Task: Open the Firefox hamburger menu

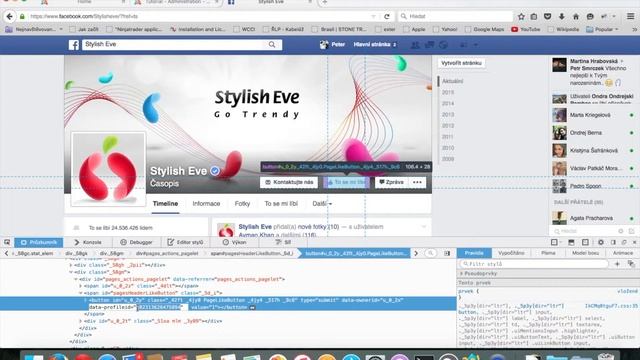Action: 631,16
